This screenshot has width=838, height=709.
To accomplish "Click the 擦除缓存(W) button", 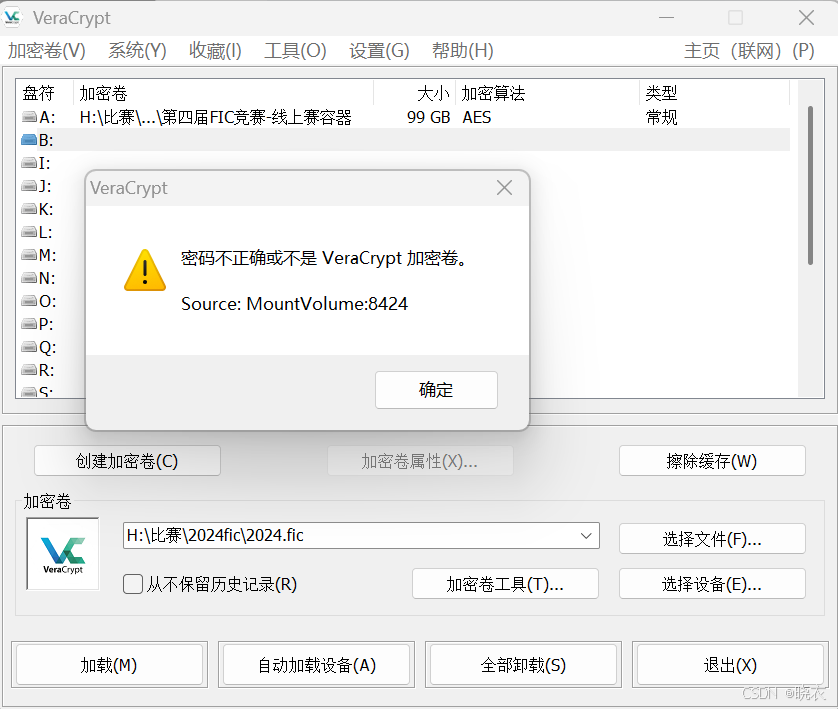I will pos(712,461).
